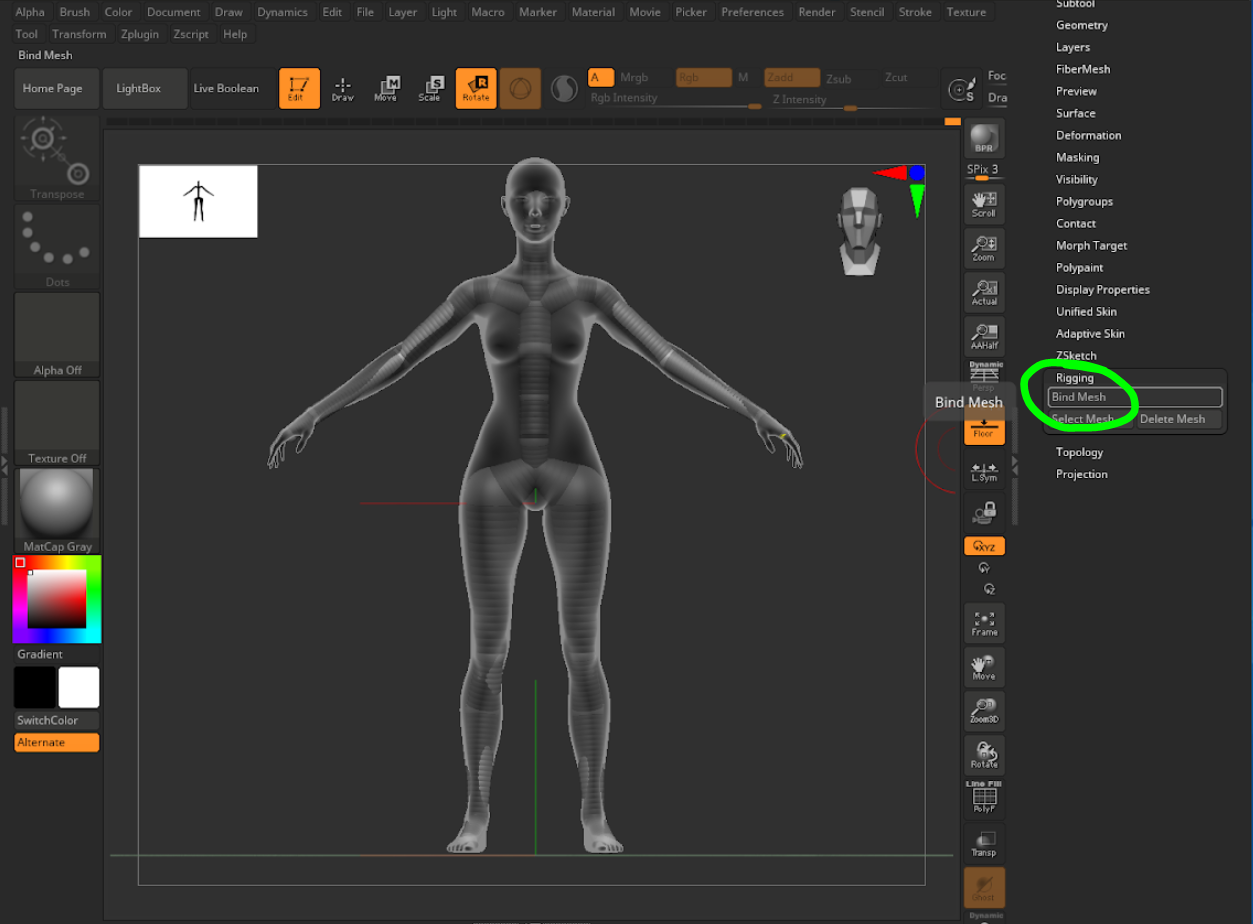Toggle L.Sym local symmetry
Image resolution: width=1253 pixels, height=924 pixels.
point(984,472)
